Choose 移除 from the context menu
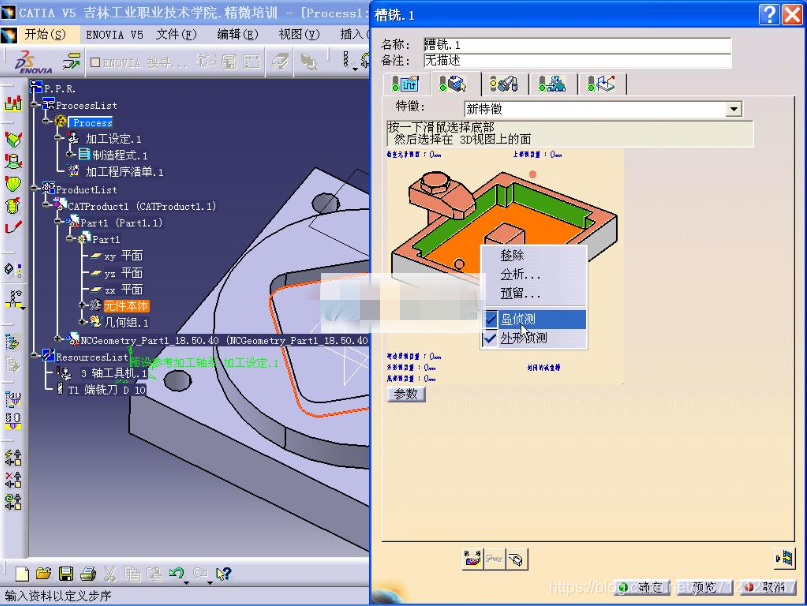Viewport: 807px width, 606px height. coord(533,255)
